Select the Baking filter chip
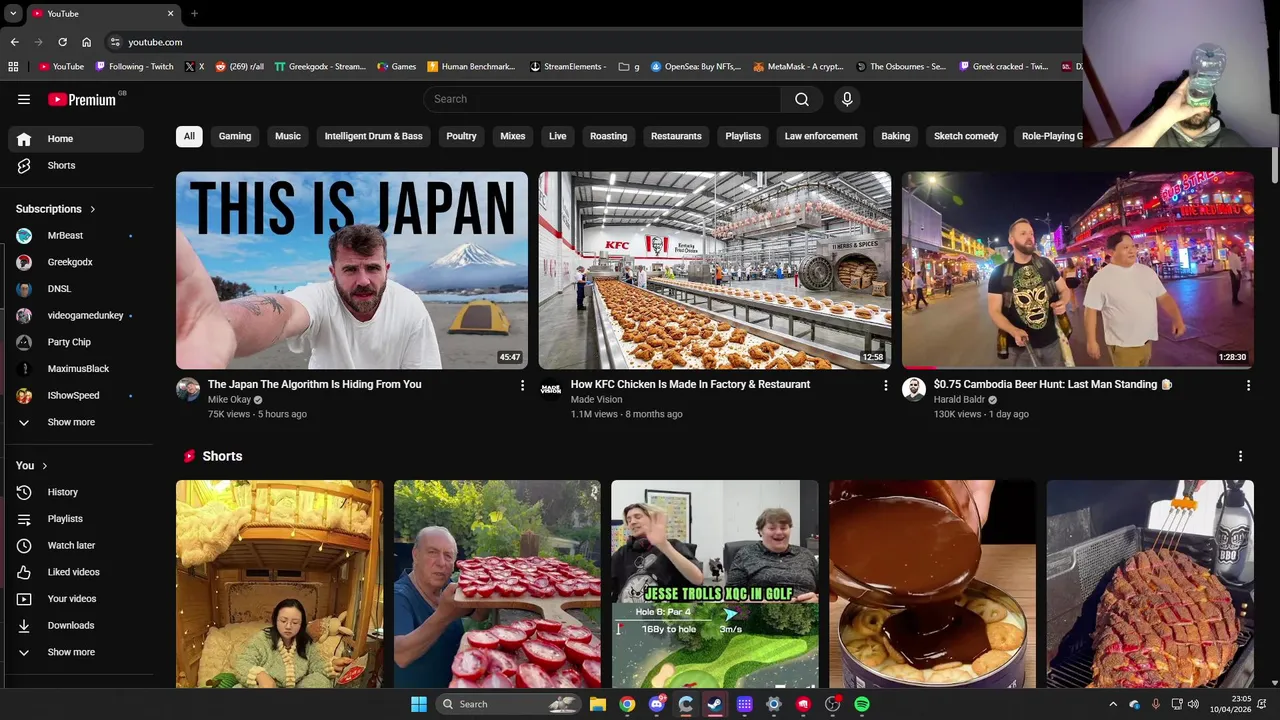 (896, 136)
